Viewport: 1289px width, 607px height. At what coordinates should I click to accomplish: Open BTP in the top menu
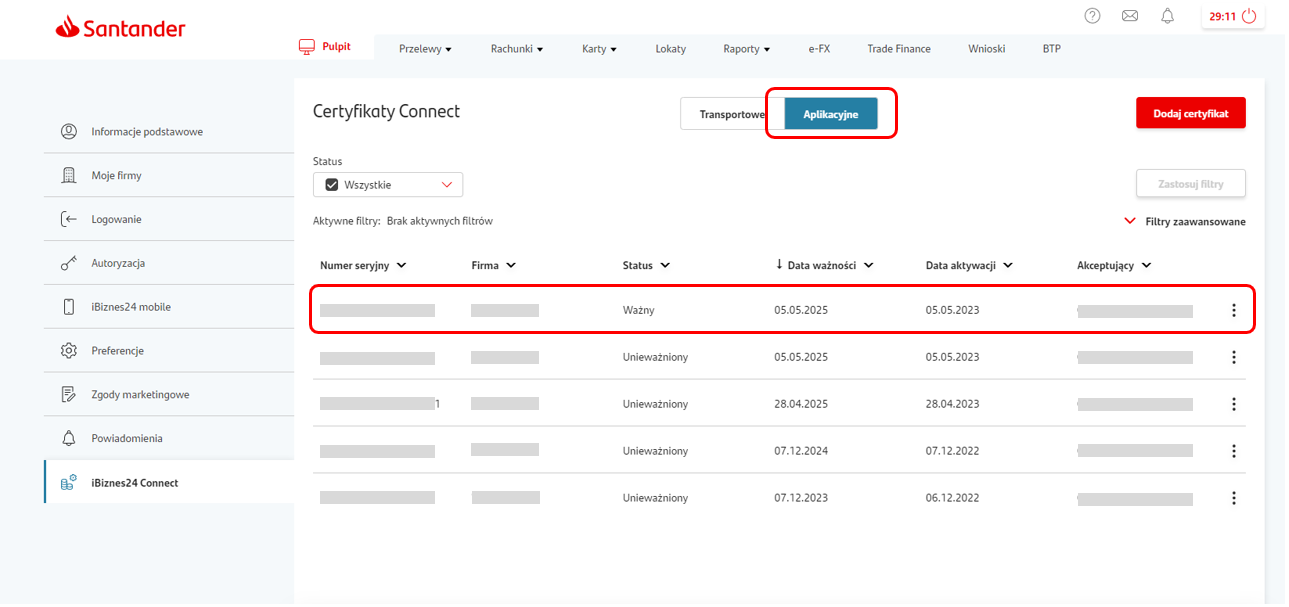point(1052,49)
